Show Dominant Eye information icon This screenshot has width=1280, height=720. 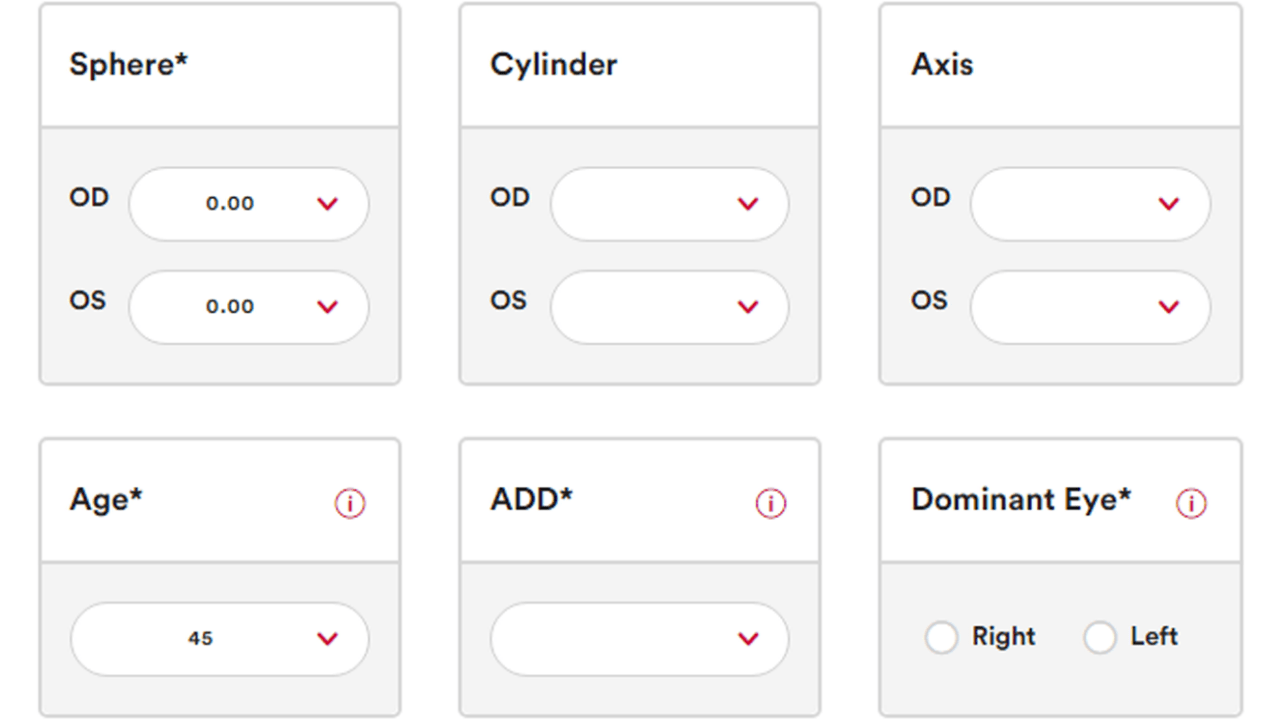(1191, 503)
